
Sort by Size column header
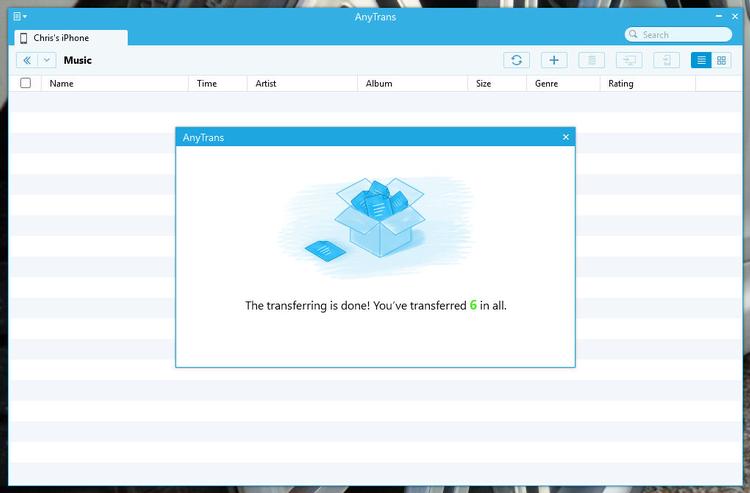[x=497, y=83]
